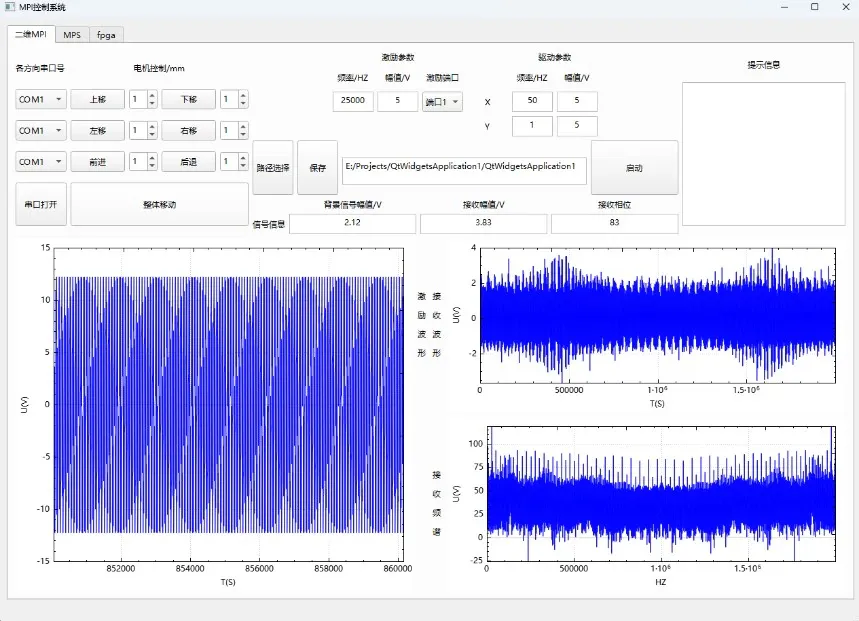This screenshot has width=859, height=621.
Task: Click the 激励波形 excitation waveform plot
Action: pos(229,404)
